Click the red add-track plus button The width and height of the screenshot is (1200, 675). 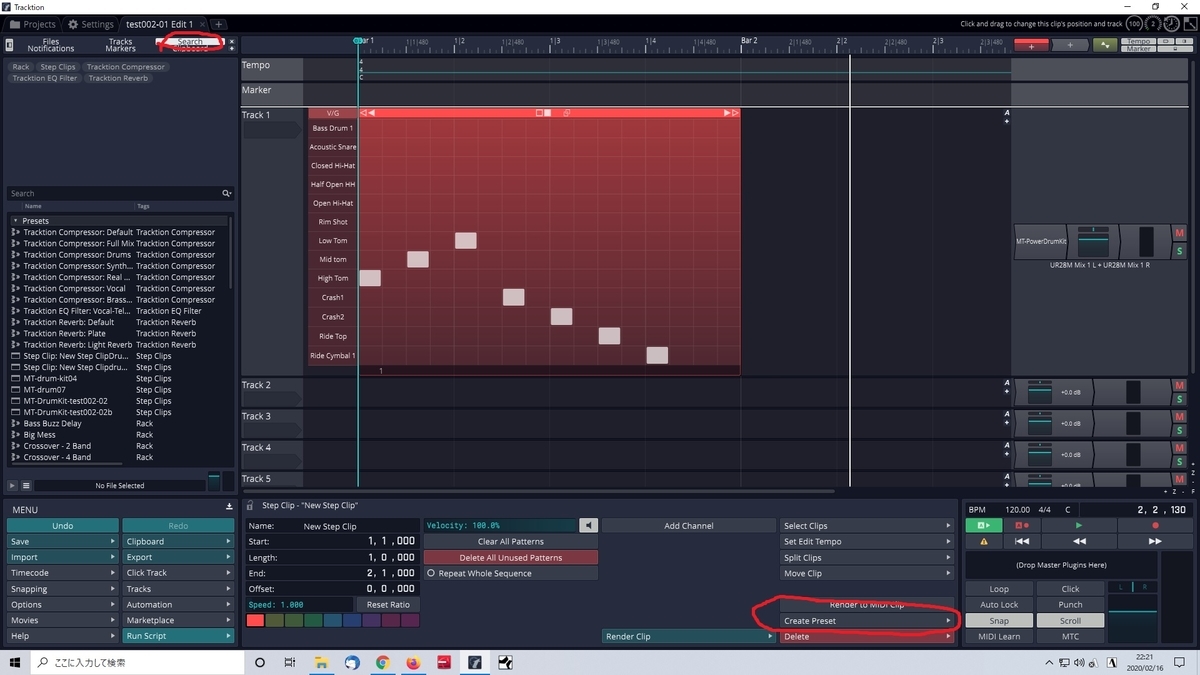[x=1031, y=45]
